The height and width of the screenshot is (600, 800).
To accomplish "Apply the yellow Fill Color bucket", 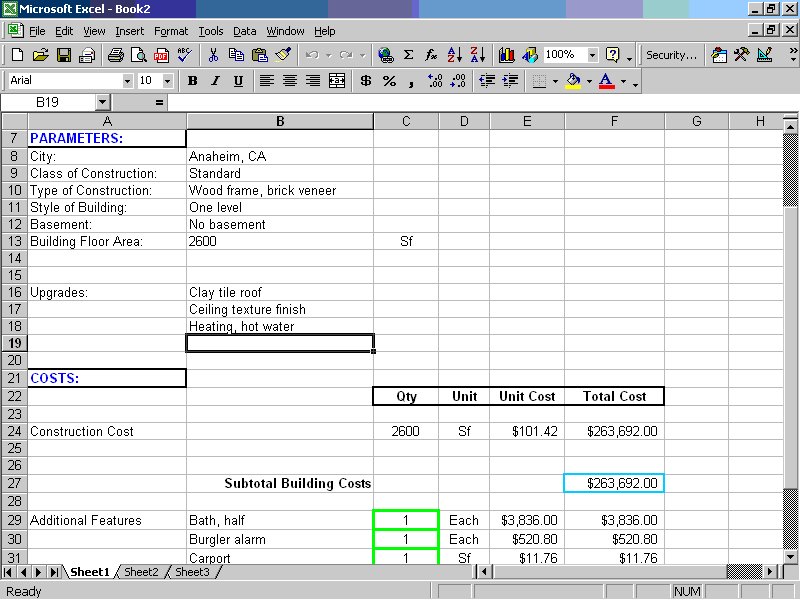I will pyautogui.click(x=573, y=81).
